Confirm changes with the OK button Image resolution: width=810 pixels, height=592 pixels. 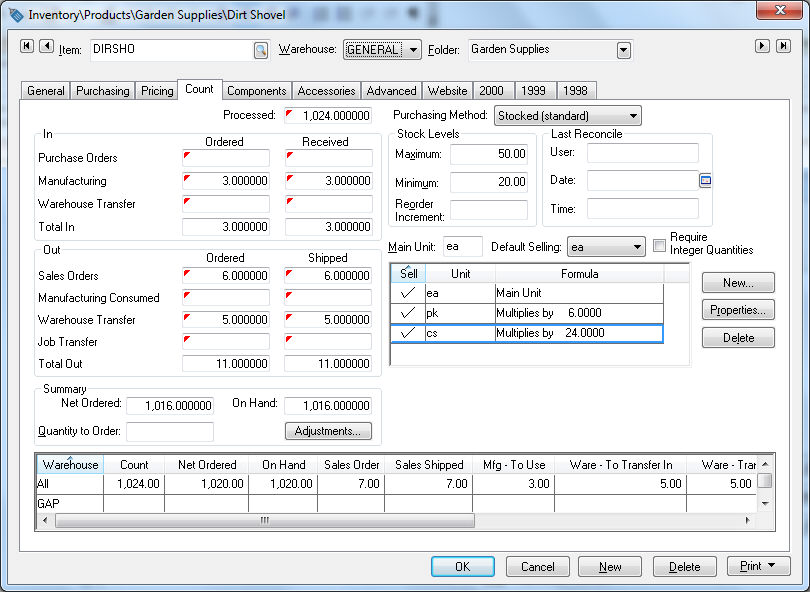[462, 566]
